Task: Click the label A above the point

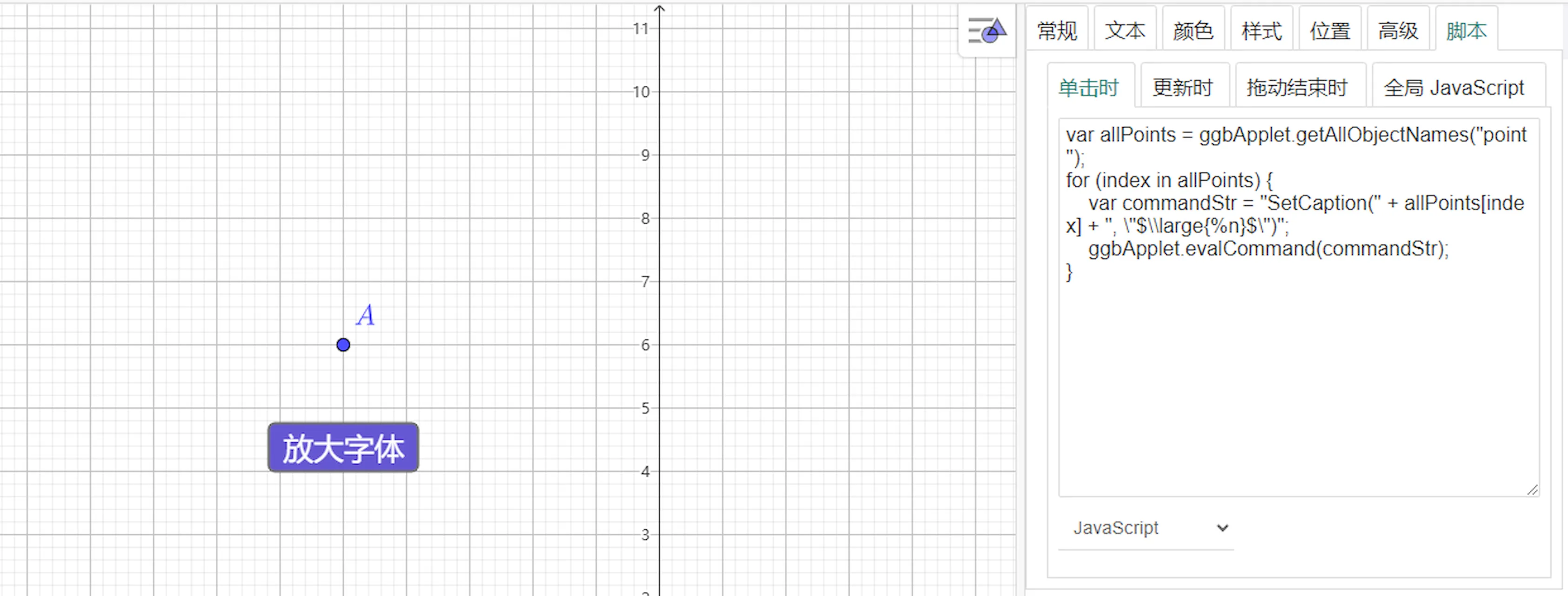Action: (x=365, y=316)
